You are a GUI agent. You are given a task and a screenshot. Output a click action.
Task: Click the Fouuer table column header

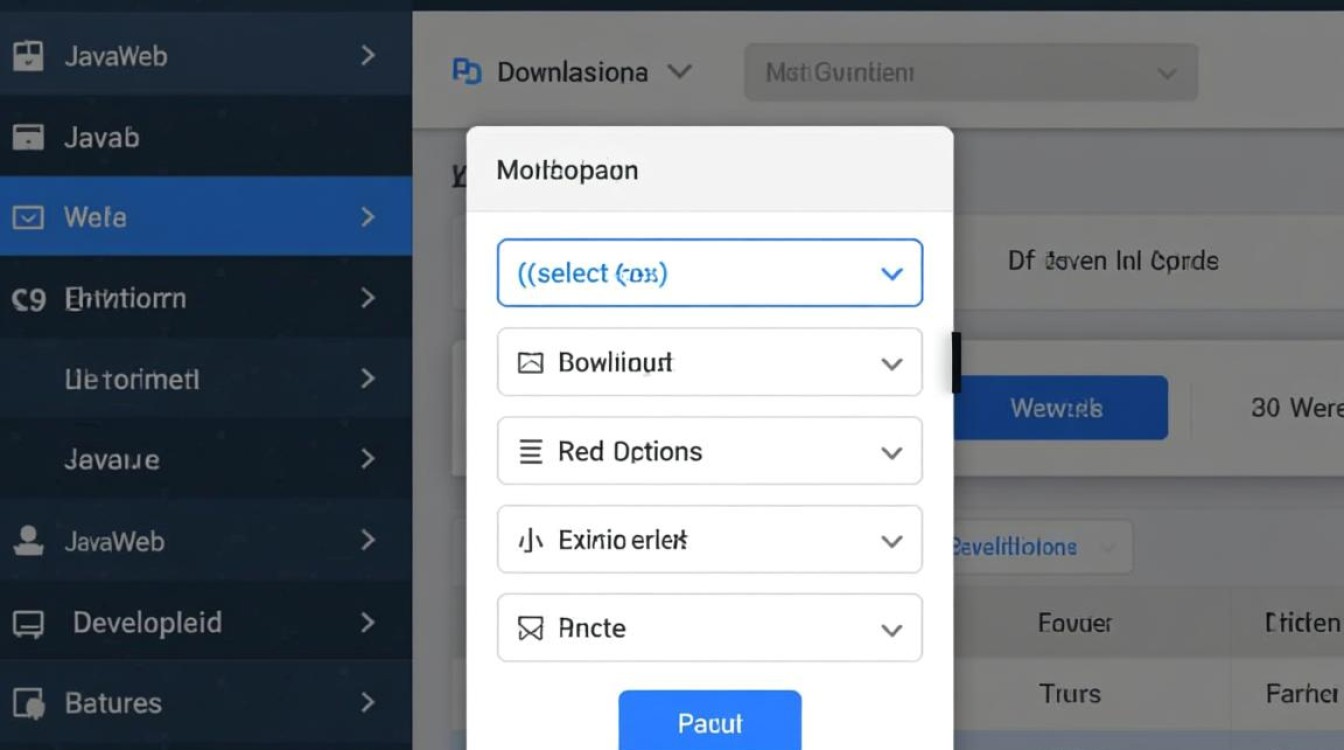[x=1075, y=624]
